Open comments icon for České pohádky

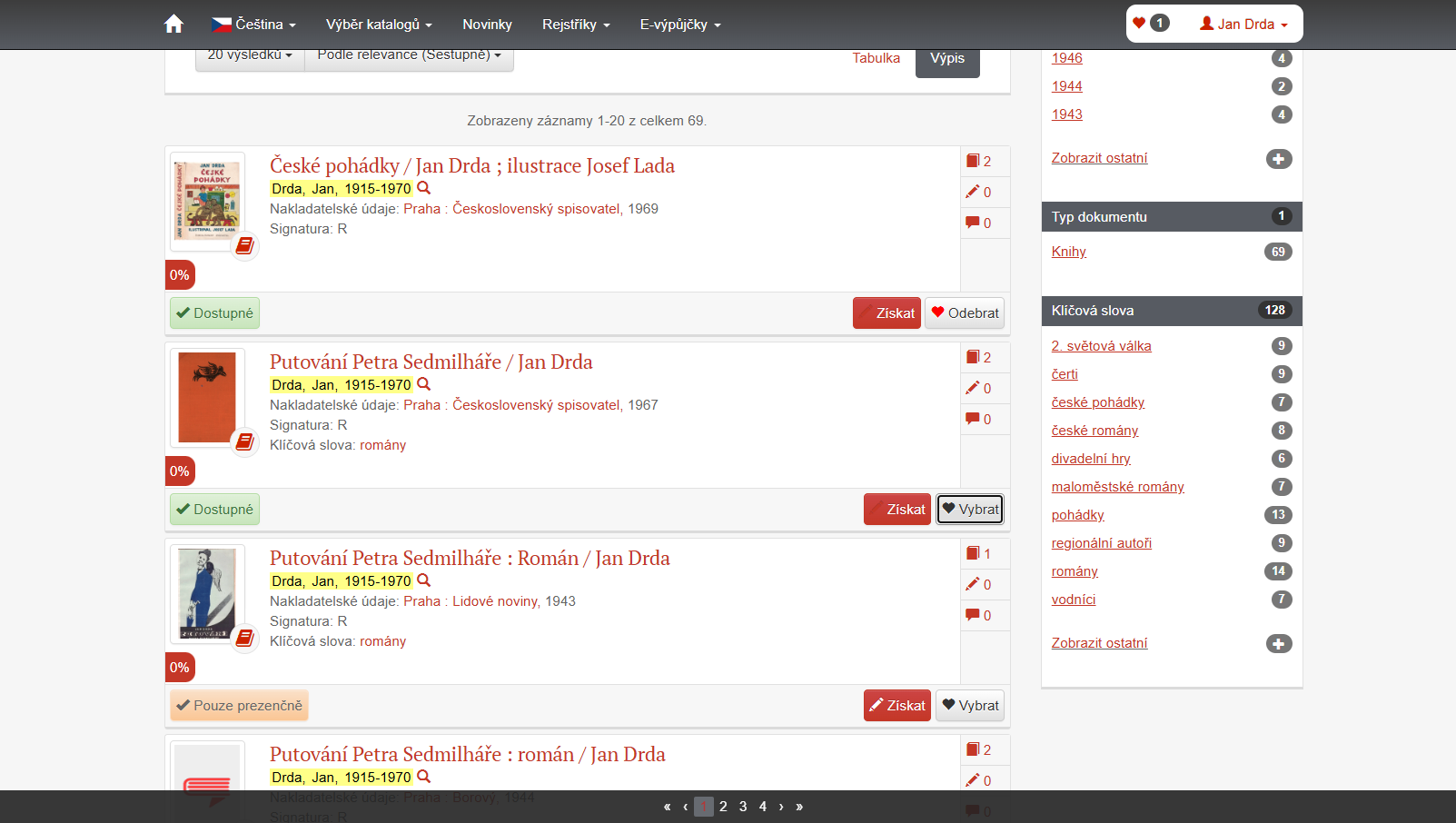pos(978,223)
